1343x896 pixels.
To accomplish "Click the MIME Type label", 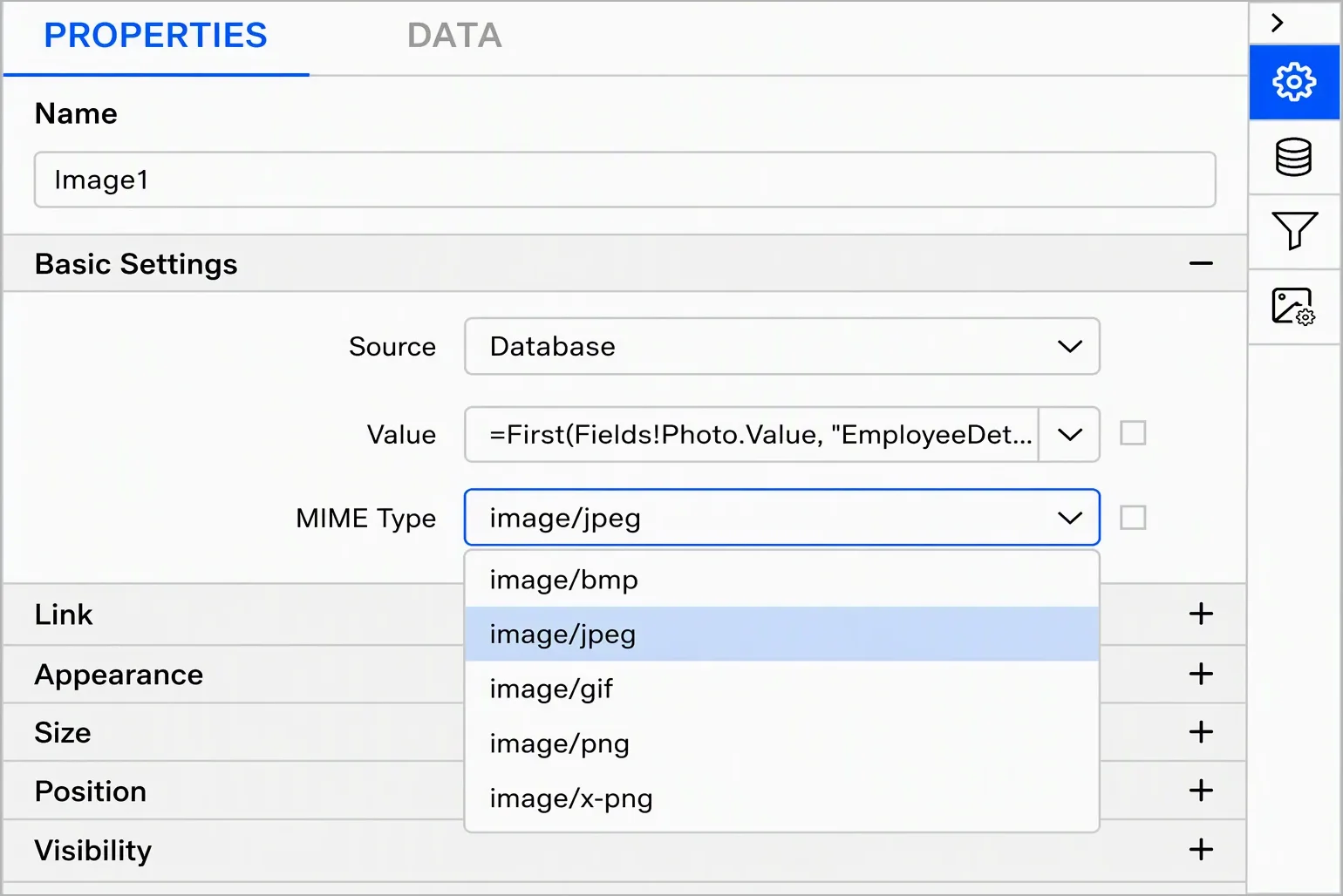I will [x=366, y=519].
